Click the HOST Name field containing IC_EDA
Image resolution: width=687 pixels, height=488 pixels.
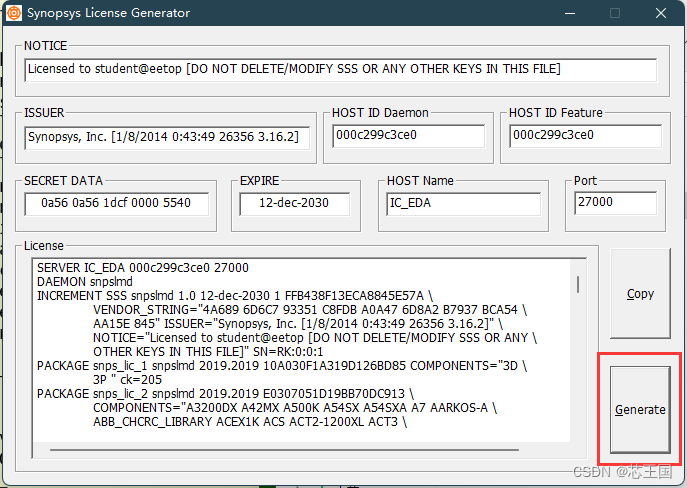point(464,204)
